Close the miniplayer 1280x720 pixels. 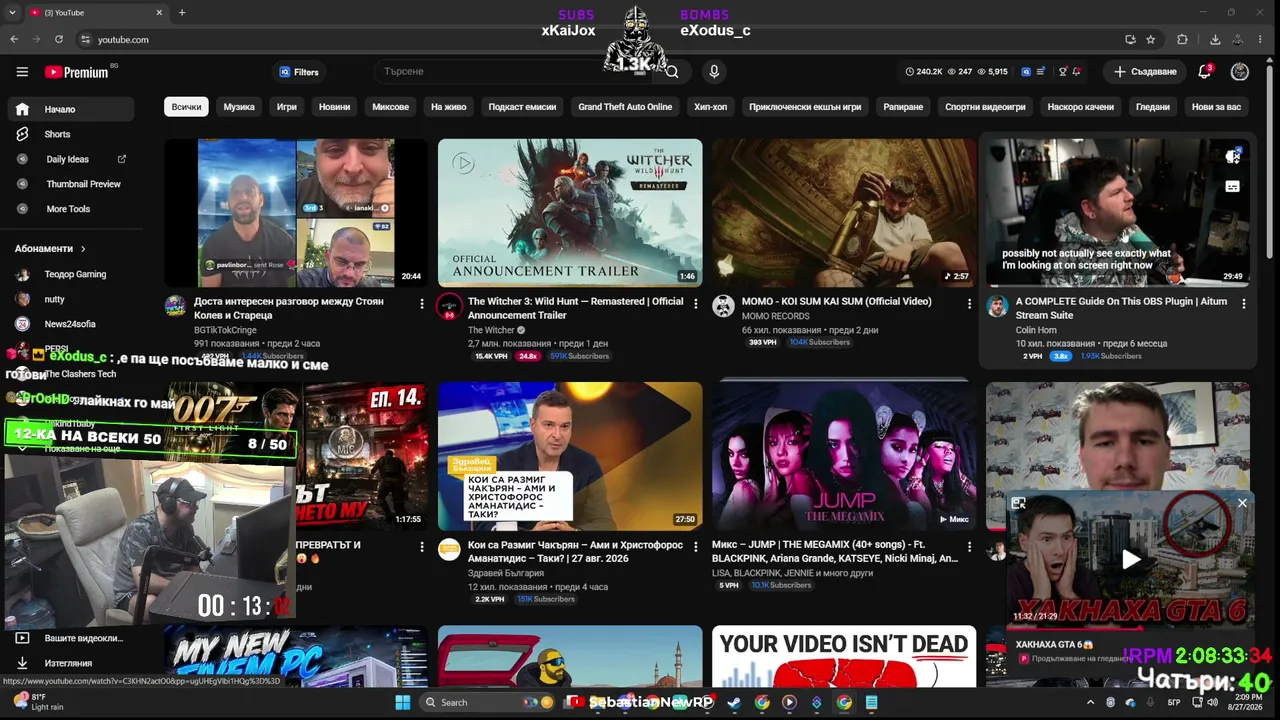(1242, 503)
